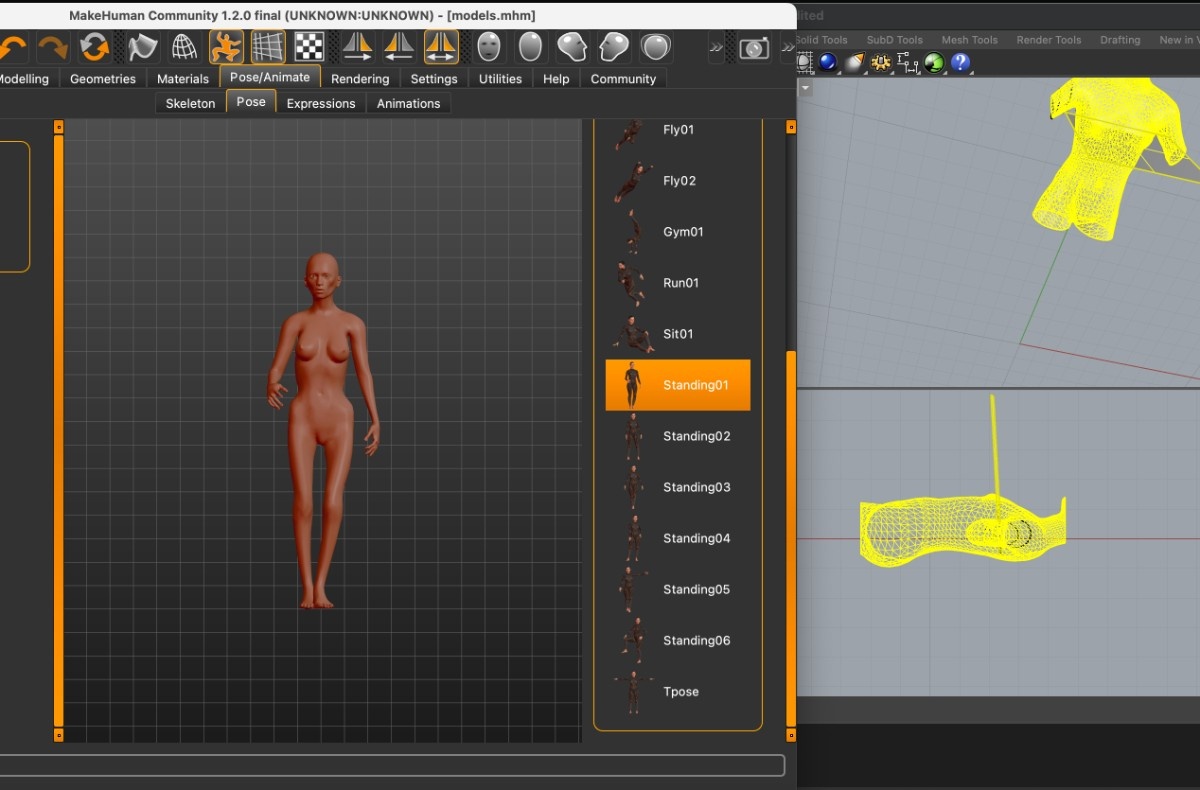Toggle the orange pose figure icon
1200x790 pixels.
coord(227,47)
